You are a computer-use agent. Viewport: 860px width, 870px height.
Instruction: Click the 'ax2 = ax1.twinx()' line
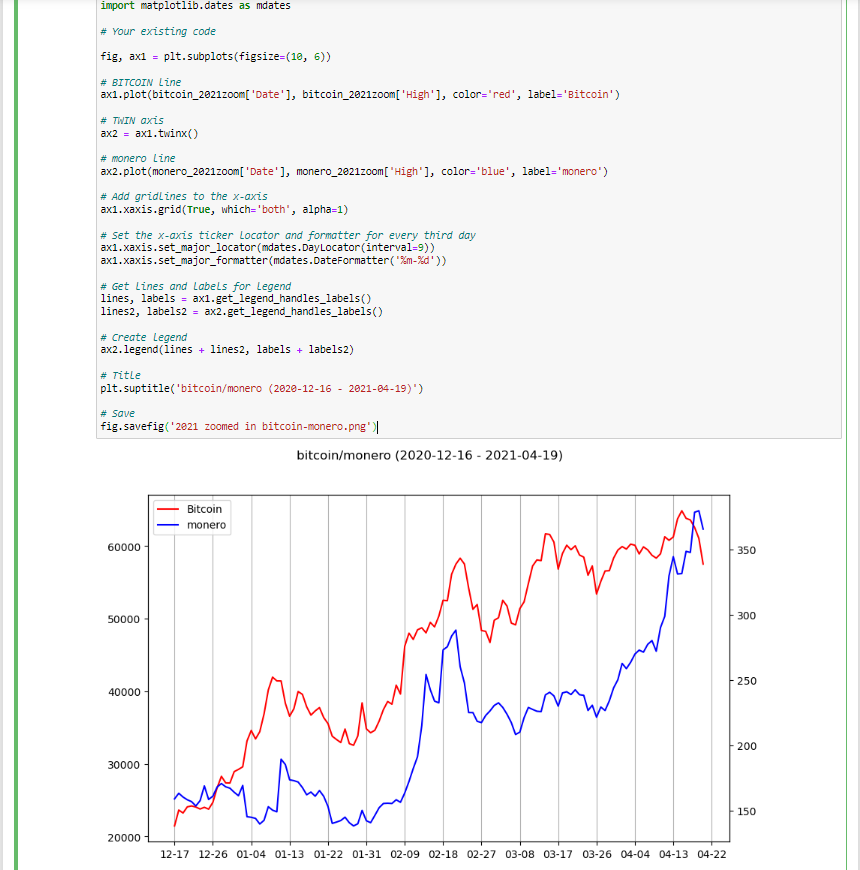tap(149, 134)
